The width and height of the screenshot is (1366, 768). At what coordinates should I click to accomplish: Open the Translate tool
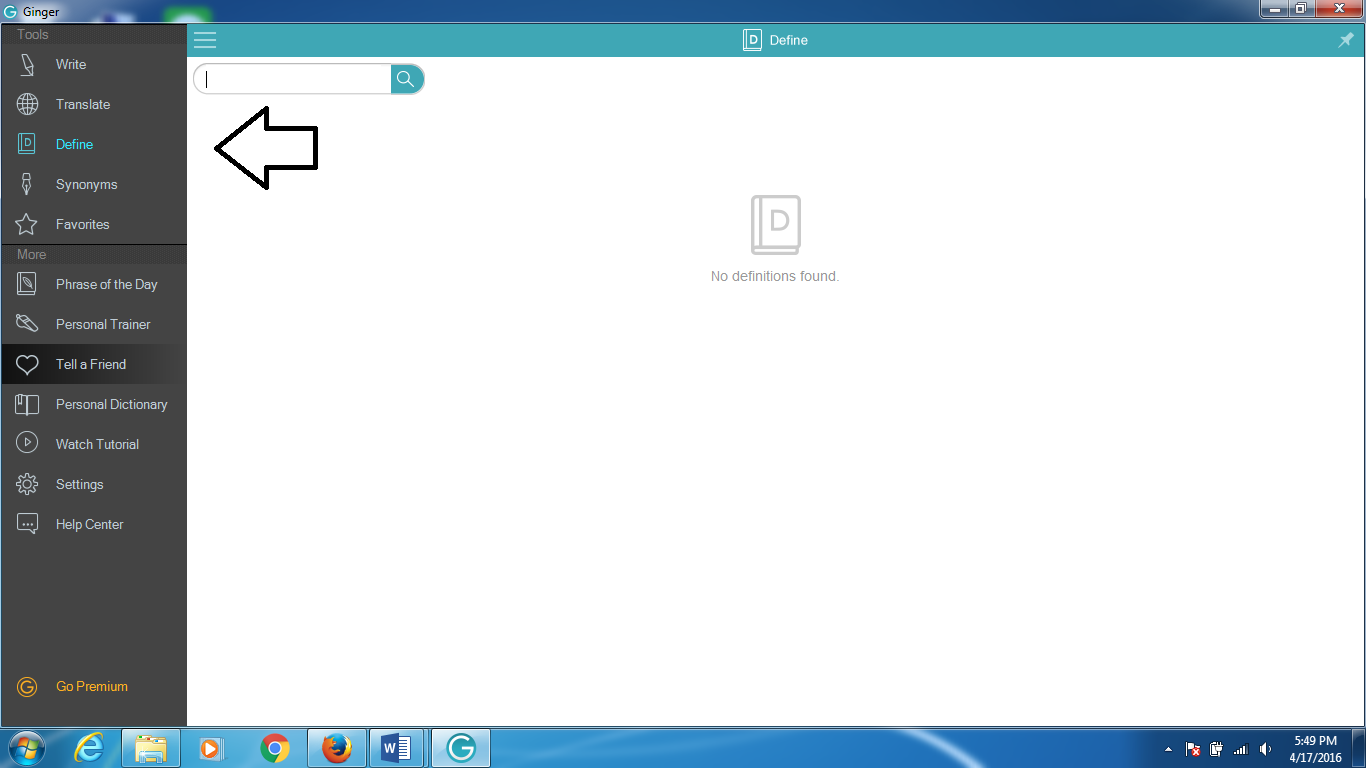83,104
